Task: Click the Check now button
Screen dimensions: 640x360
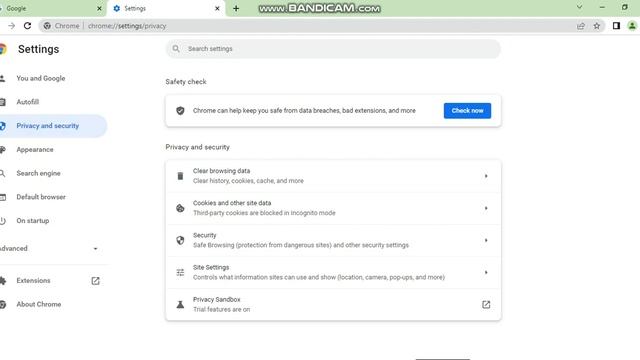Action: pos(467,111)
